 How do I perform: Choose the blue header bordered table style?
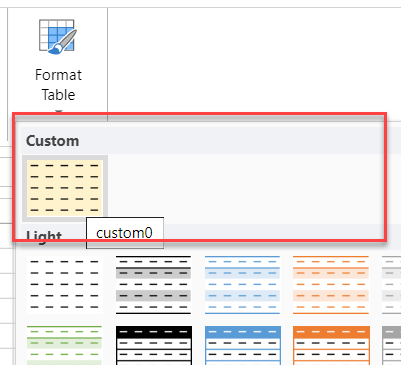(x=243, y=345)
